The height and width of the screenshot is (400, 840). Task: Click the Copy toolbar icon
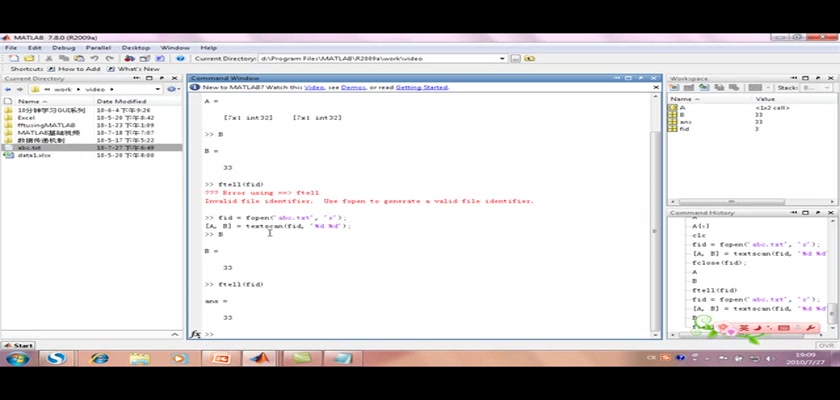coord(64,58)
